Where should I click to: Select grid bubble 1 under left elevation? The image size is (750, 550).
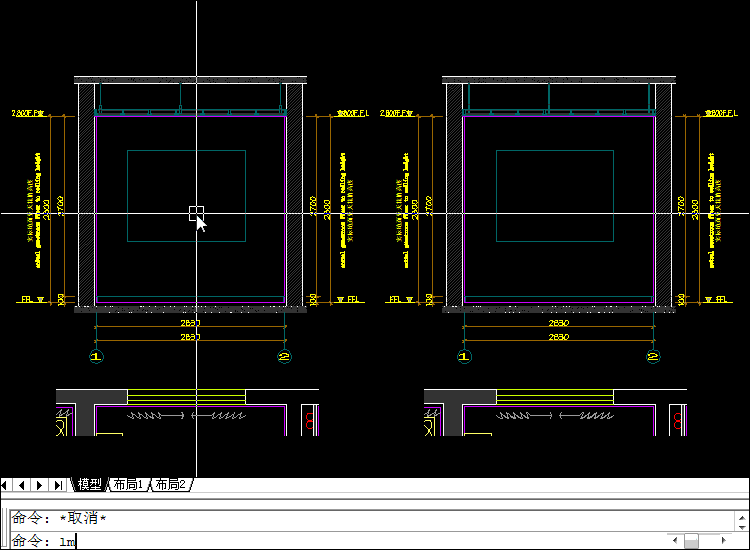(x=97, y=356)
